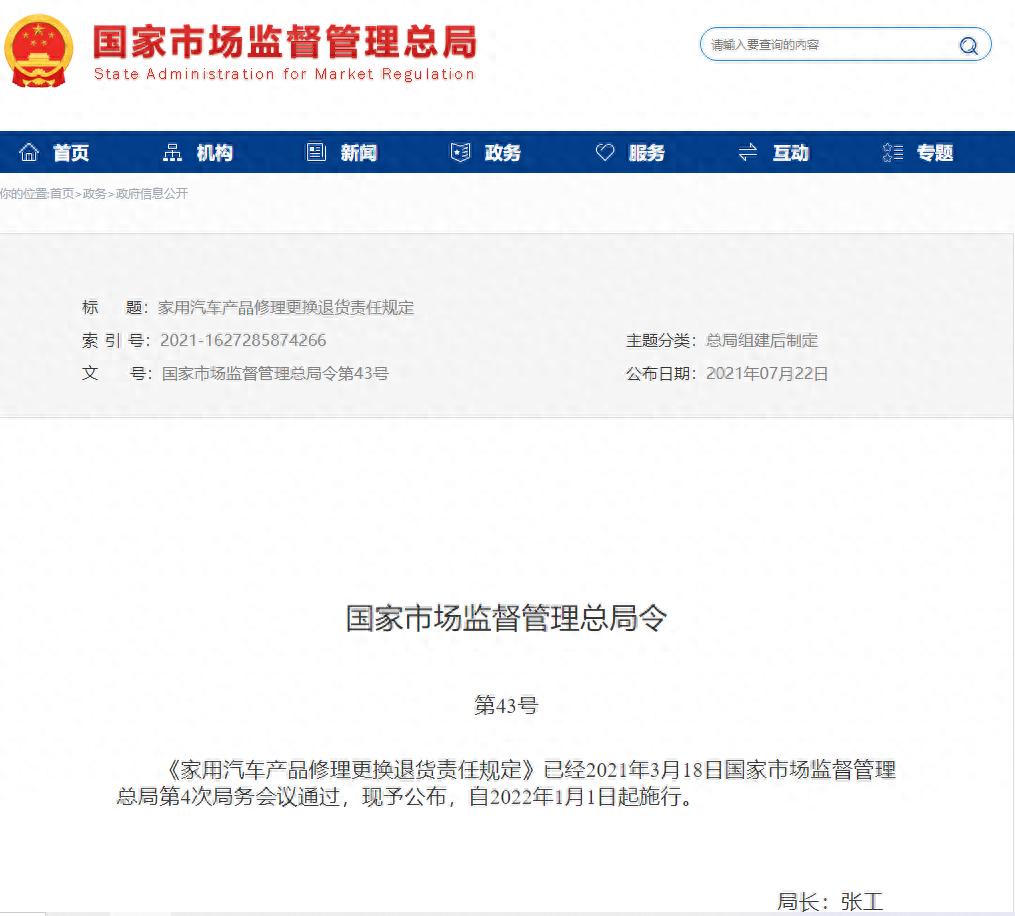Follow the 政务 breadcrumb link

94,194
